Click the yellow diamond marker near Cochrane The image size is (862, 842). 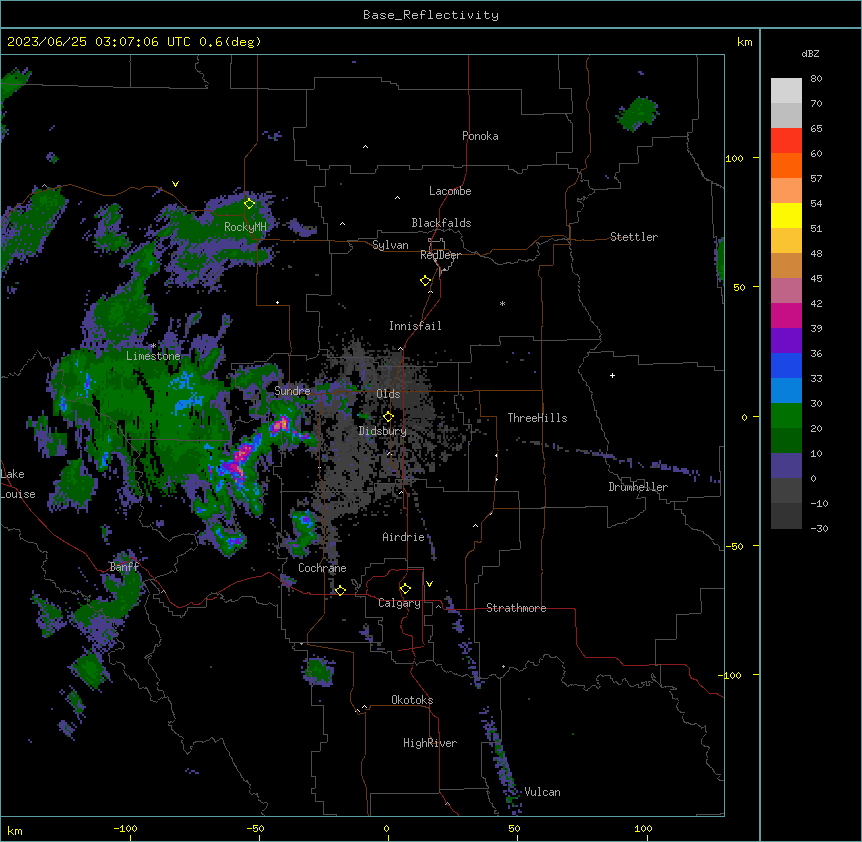340,590
